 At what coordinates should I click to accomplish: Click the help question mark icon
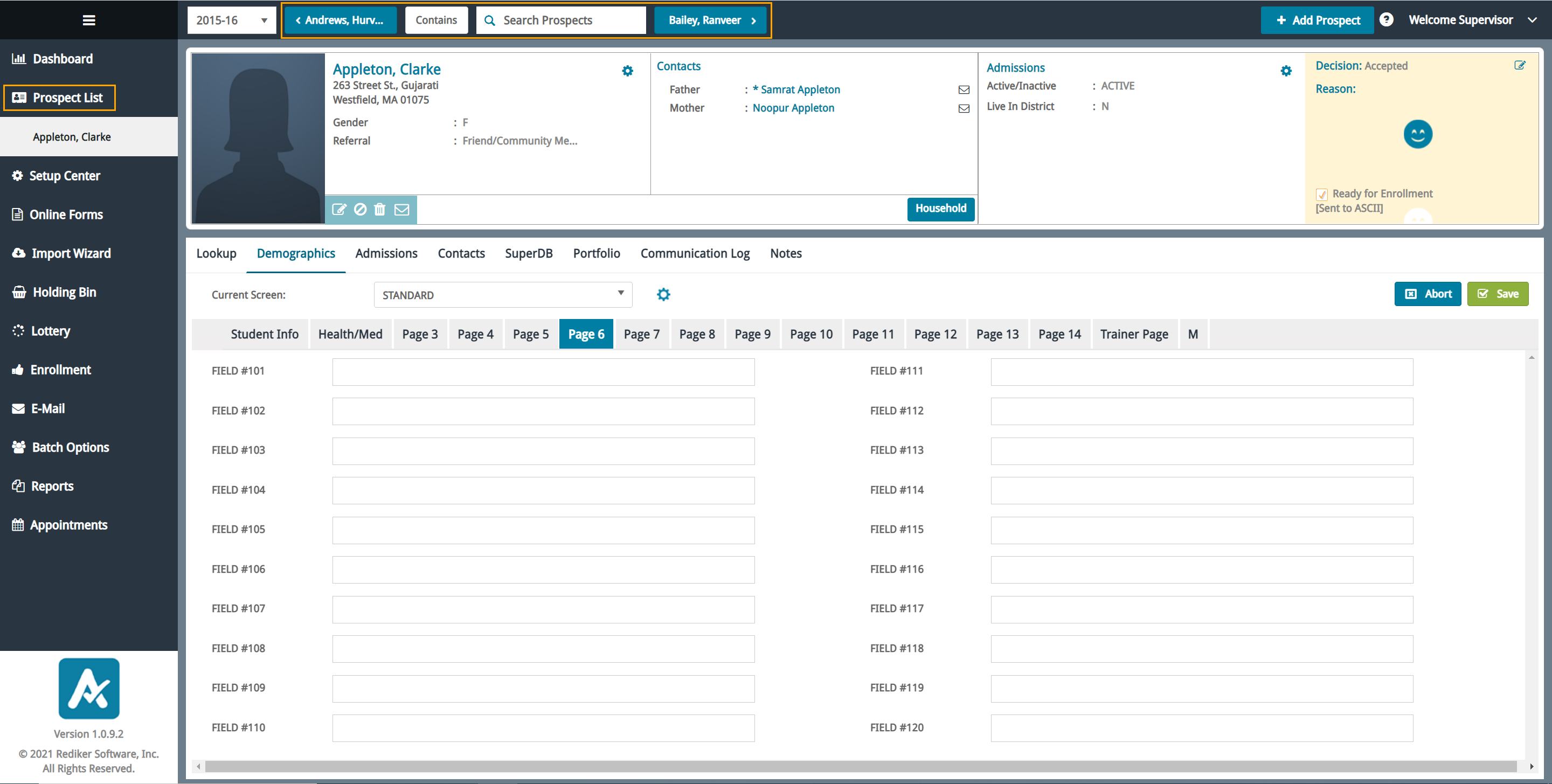coord(1385,20)
